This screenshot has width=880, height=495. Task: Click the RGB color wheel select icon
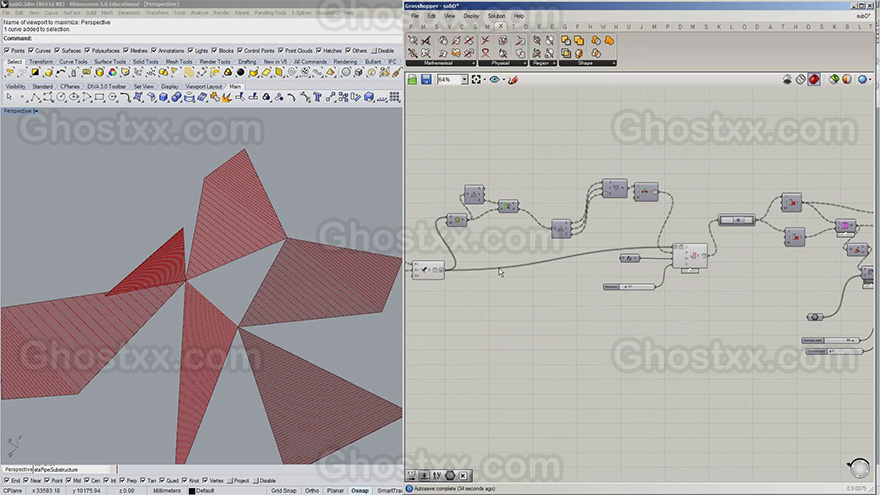(112, 72)
